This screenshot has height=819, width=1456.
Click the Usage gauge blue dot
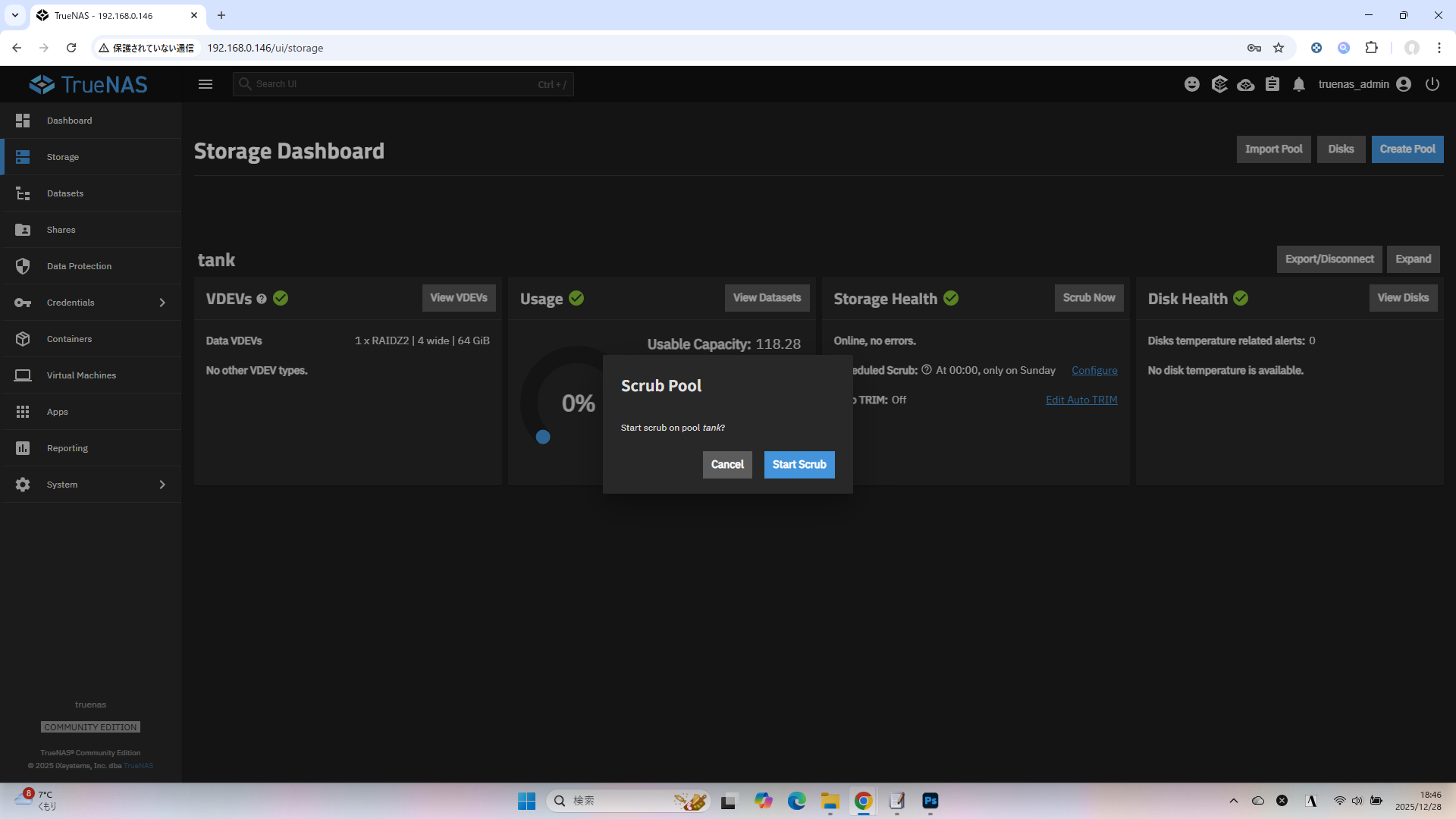pyautogui.click(x=543, y=437)
